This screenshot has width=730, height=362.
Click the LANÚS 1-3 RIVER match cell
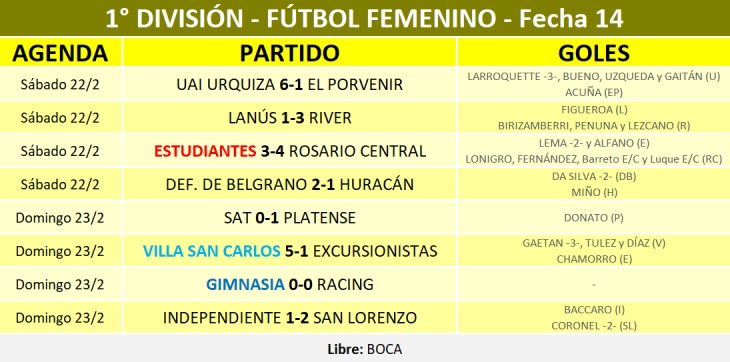pyautogui.click(x=290, y=118)
